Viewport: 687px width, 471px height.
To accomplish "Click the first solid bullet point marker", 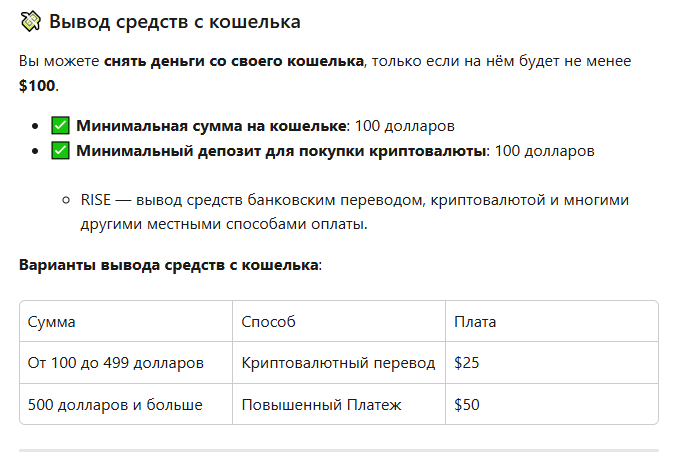I will click(x=35, y=127).
